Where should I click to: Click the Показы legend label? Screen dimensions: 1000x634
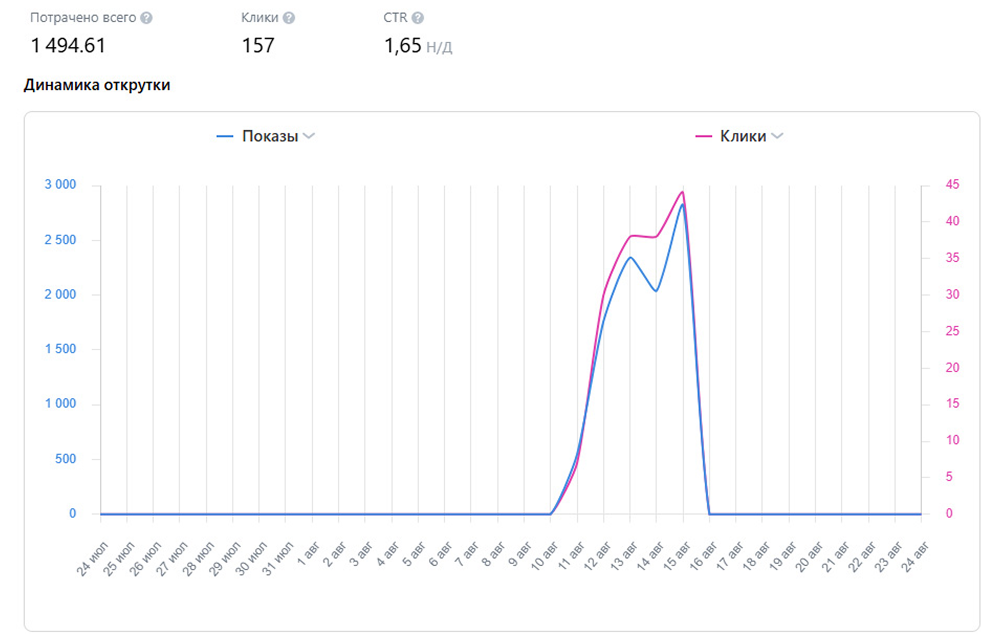(270, 137)
